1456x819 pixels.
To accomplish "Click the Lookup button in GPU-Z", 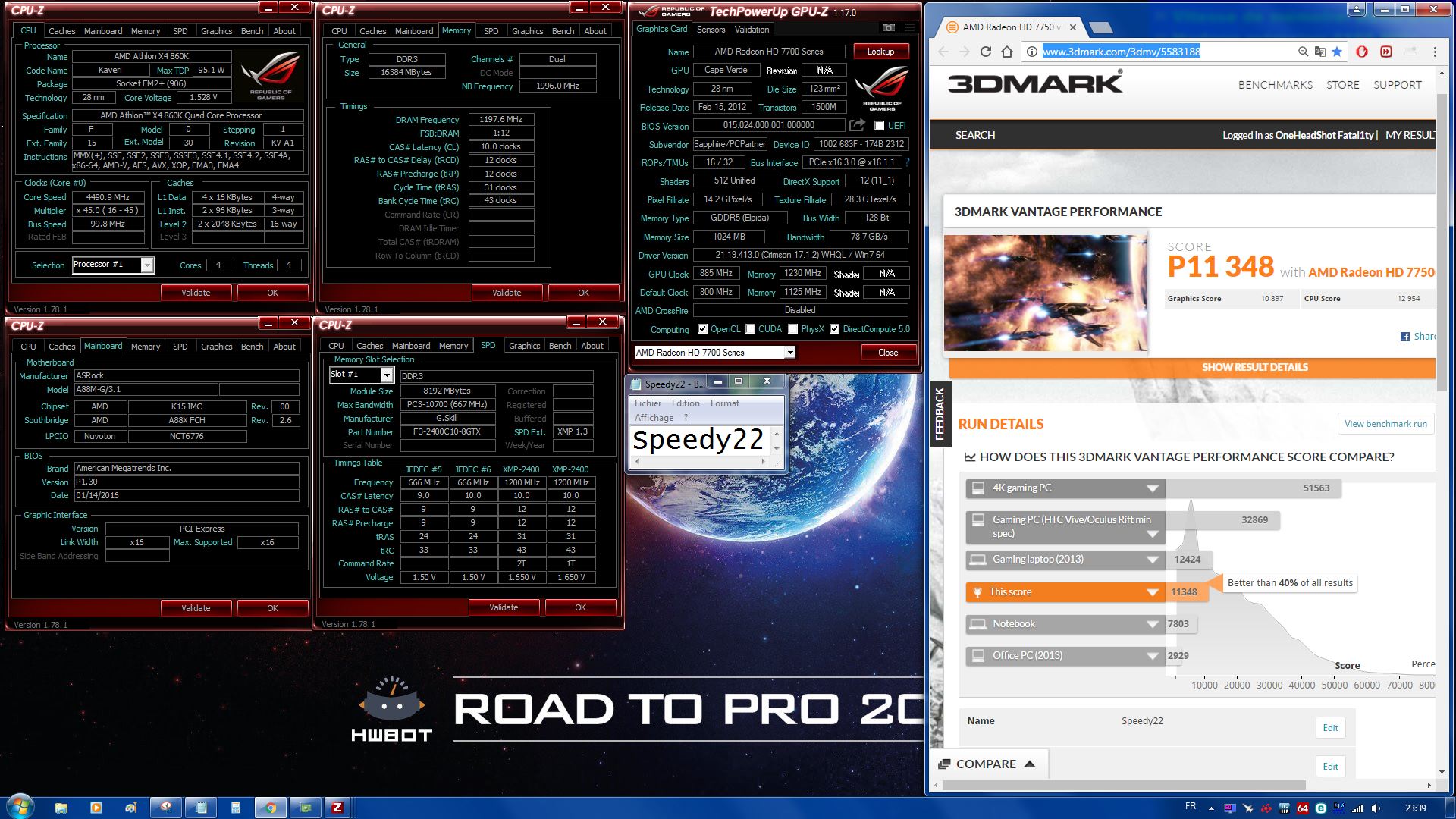I will (880, 52).
